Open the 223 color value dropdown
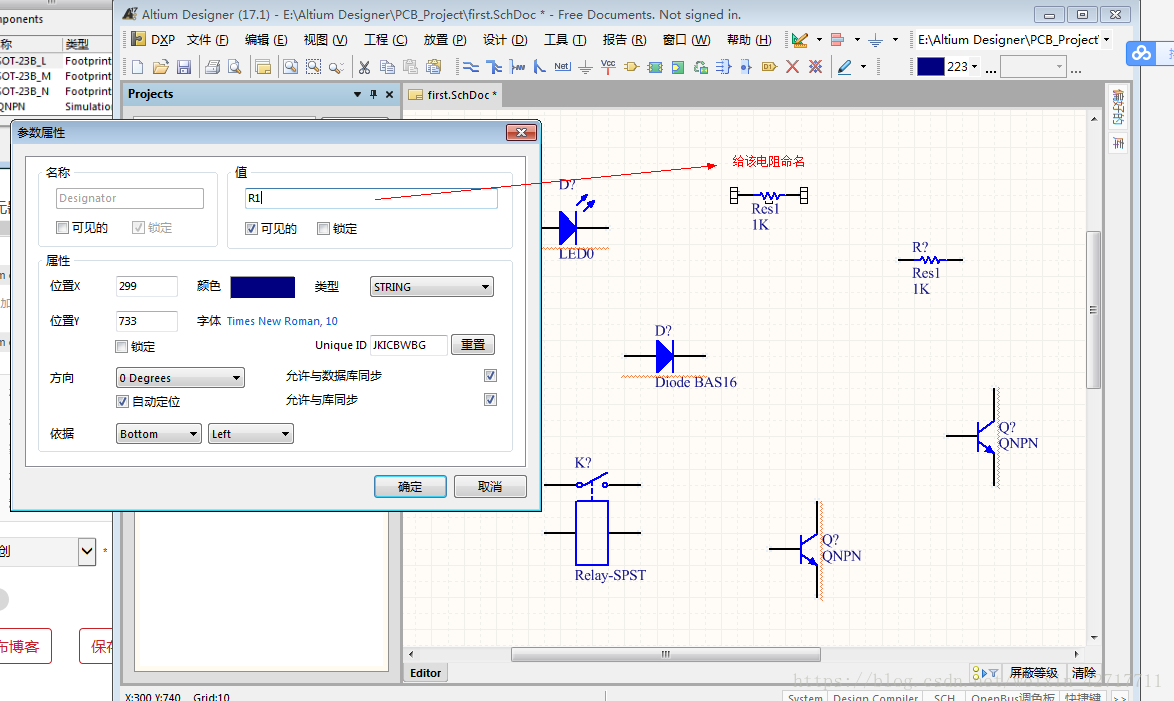1174x701 pixels. 974,67
